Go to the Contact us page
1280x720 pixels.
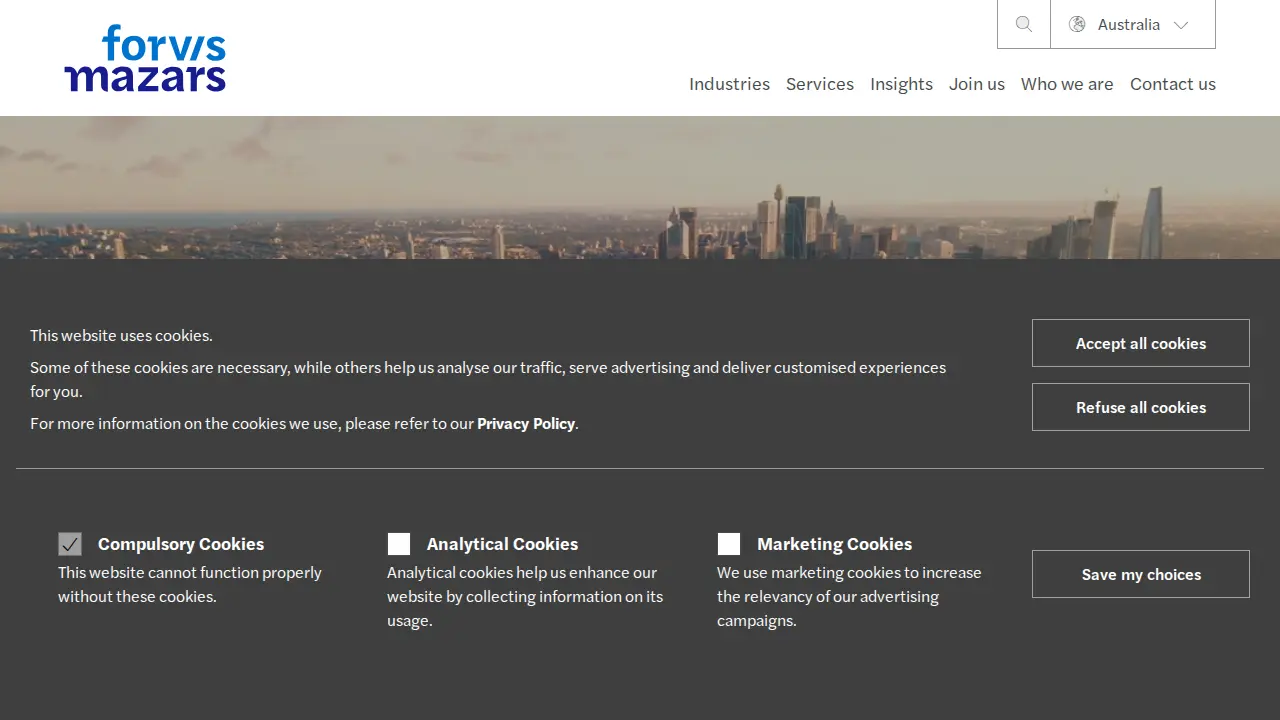[x=1173, y=84]
